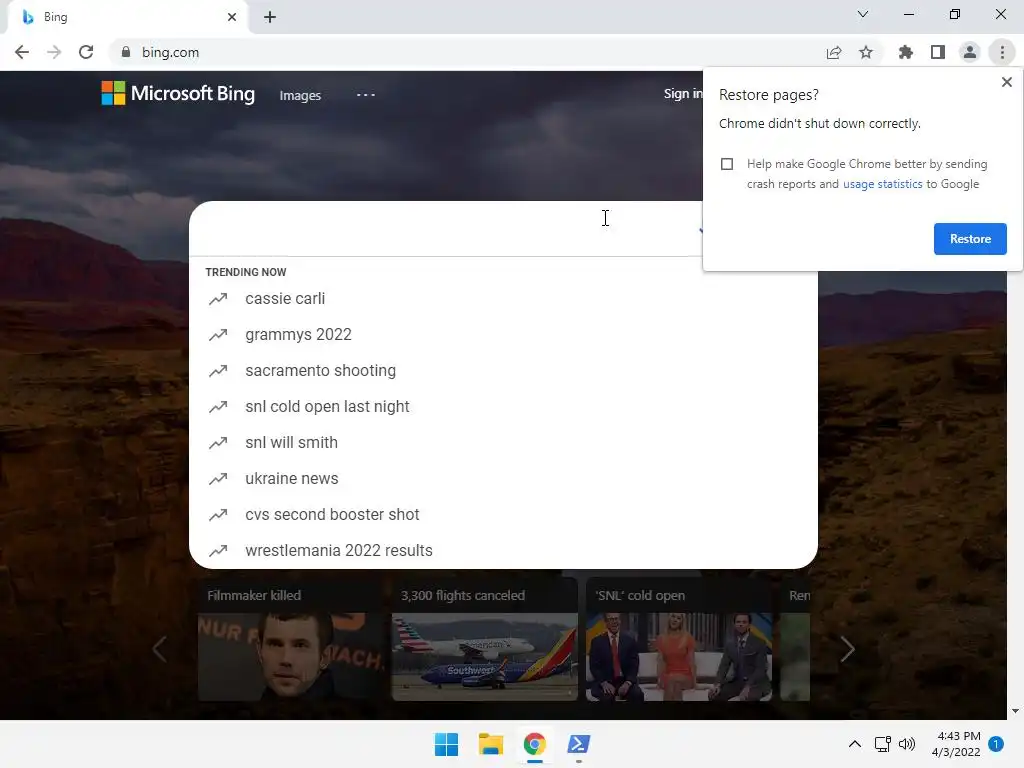This screenshot has height=768, width=1024.
Task: Expand the Bing three-dots more menu
Action: (x=366, y=95)
